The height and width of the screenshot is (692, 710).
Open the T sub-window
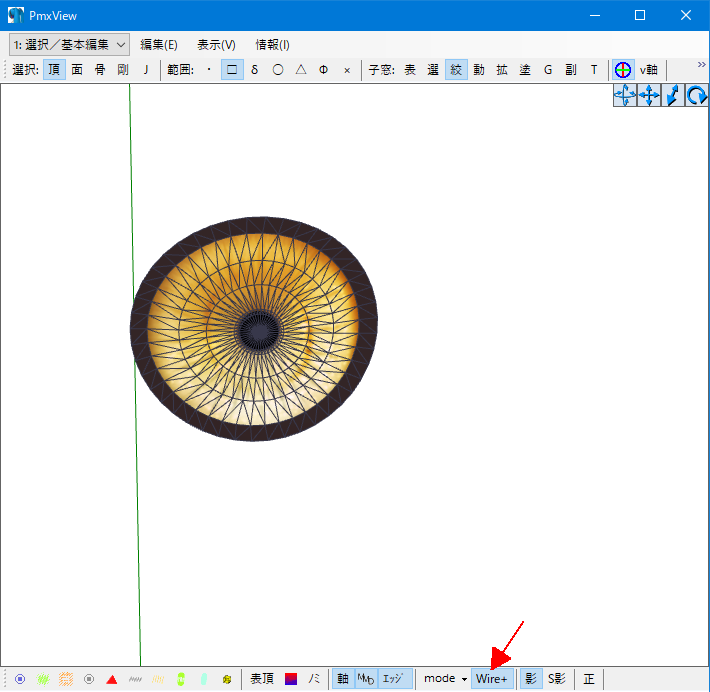tap(594, 70)
